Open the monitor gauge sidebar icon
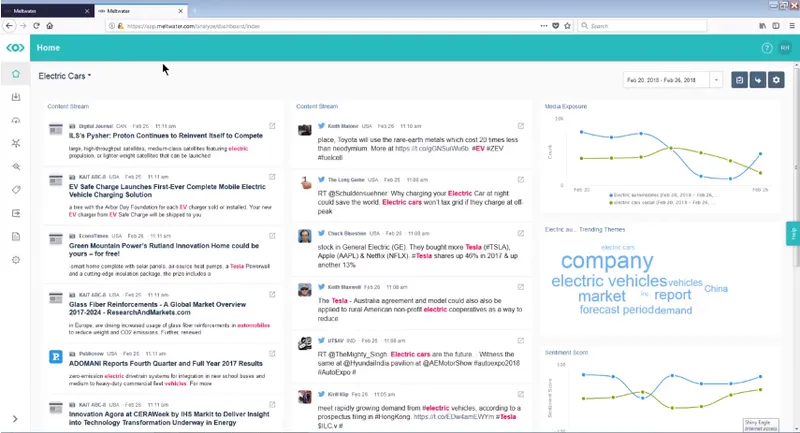Viewport: 800px width, 433px height. click(16, 120)
